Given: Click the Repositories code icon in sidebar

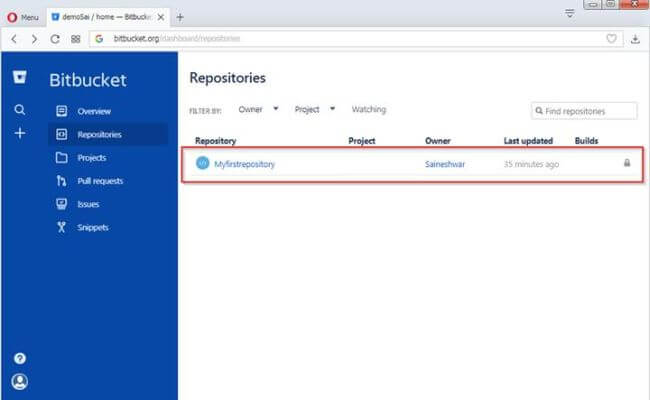Looking at the screenshot, I should coord(62,134).
